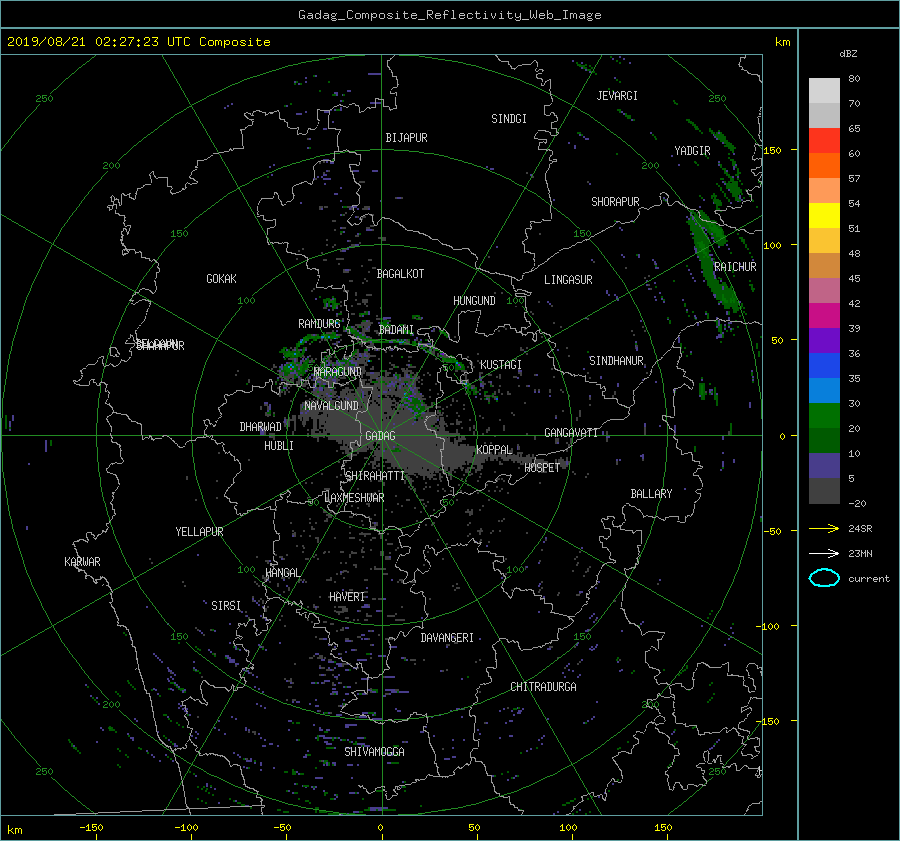Screen dimensions: 900x841
Task: Select the KARWAR city label
Action: click(x=82, y=562)
